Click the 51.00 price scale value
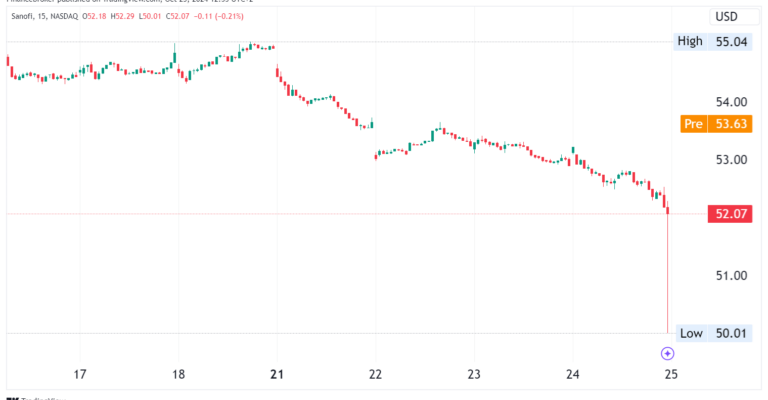Screen dimensions: 768x400 (731, 276)
